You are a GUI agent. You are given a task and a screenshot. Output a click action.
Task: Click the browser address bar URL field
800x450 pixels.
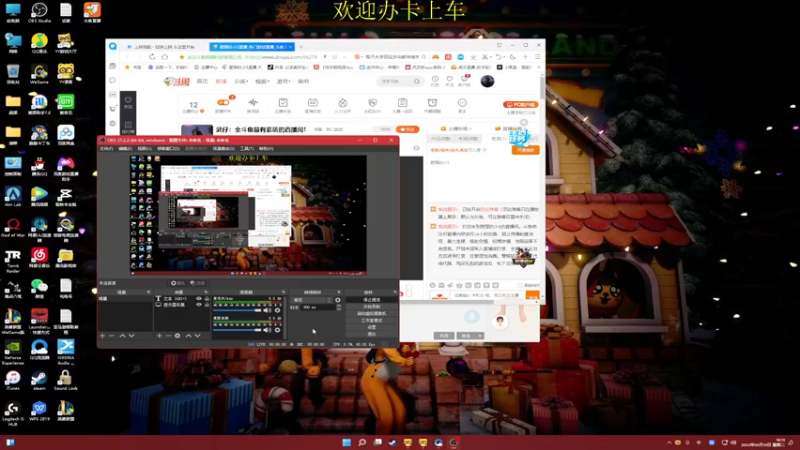tap(253, 57)
